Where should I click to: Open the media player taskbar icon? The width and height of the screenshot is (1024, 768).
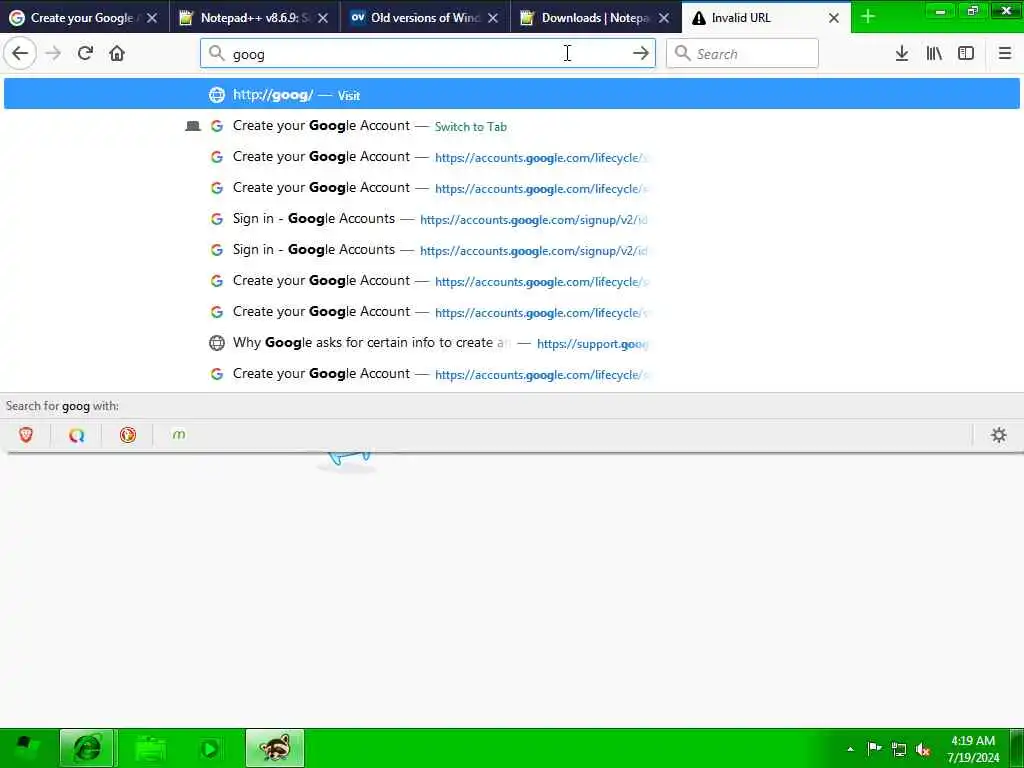pos(211,748)
